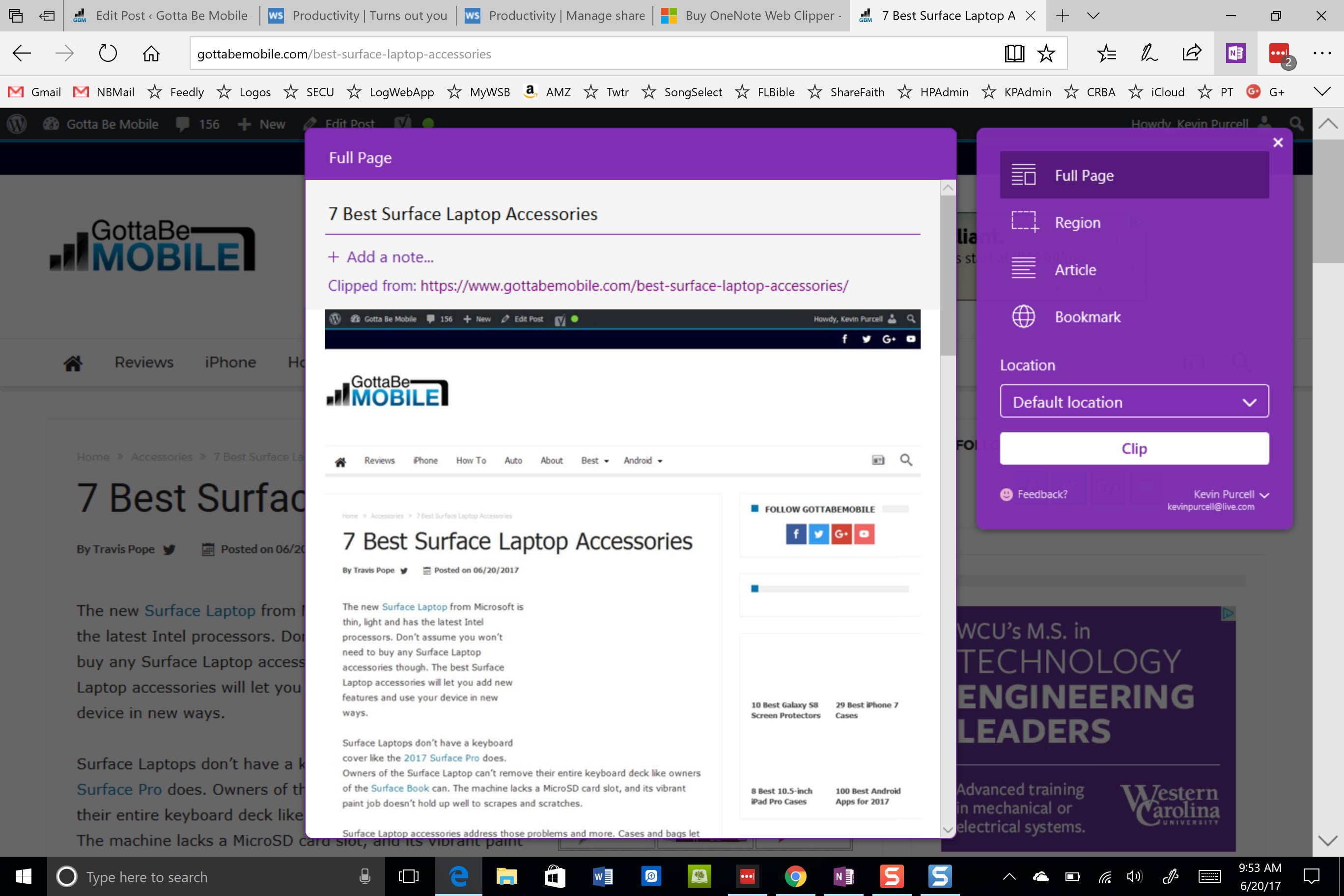Screen dimensions: 1344x896
Task: Click the browser Refresh icon
Action: pyautogui.click(x=108, y=54)
